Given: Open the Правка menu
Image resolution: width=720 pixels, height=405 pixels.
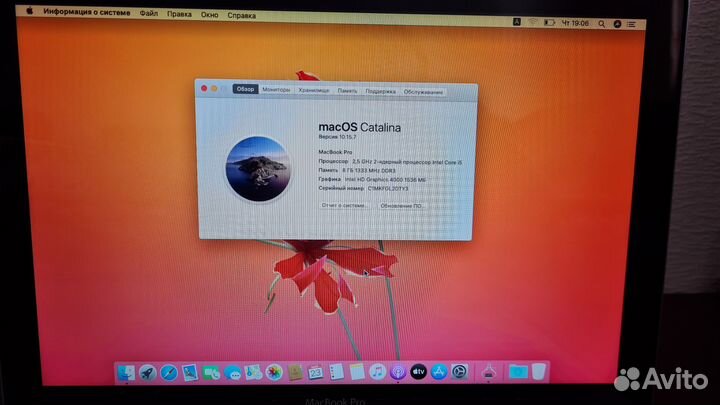Looking at the screenshot, I should (x=179, y=14).
